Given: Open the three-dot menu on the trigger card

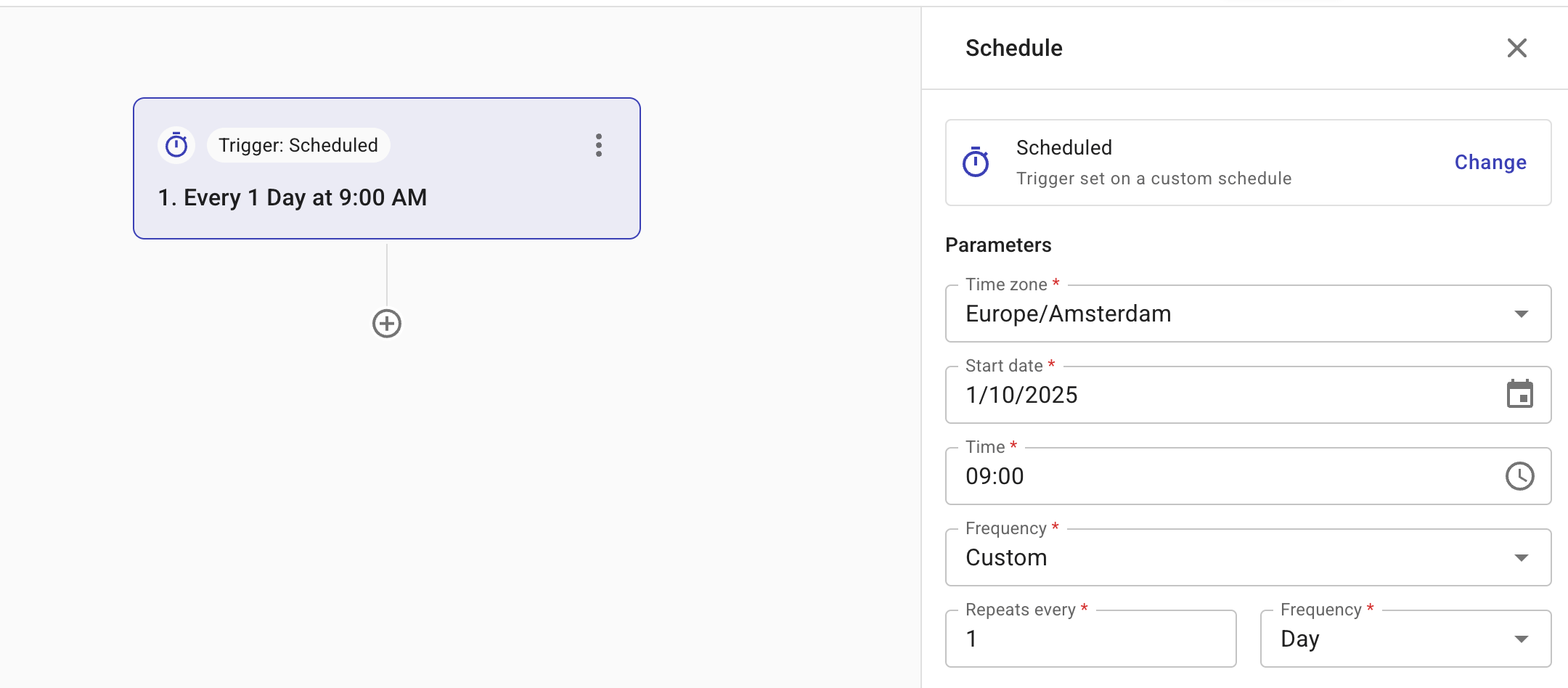Looking at the screenshot, I should 599,145.
